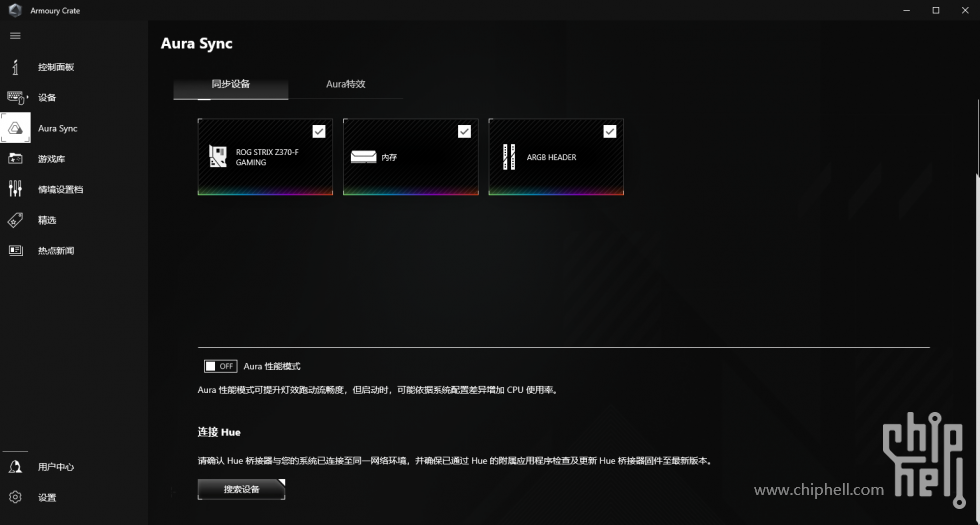Turn on the Aura 性能模式 switch
Viewport: 980px width, 525px height.
(x=221, y=366)
